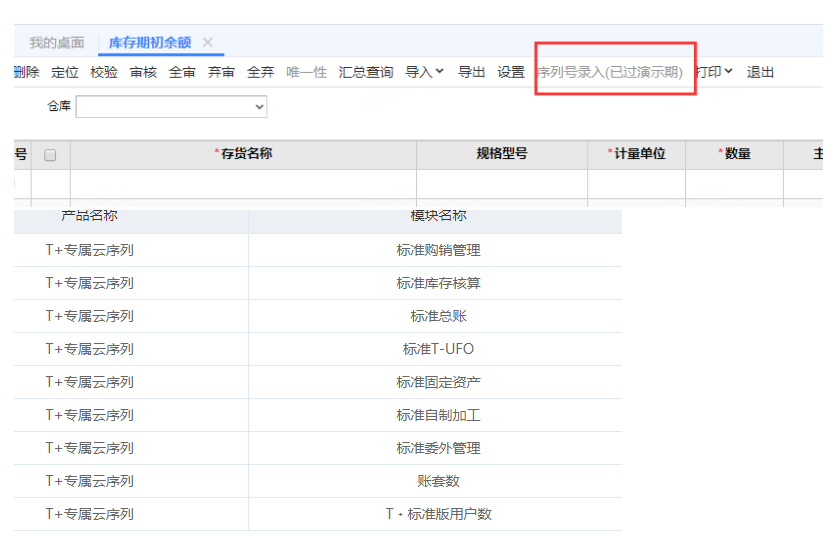The image size is (830, 535).
Task: Click 全审 in the toolbar
Action: 182,72
